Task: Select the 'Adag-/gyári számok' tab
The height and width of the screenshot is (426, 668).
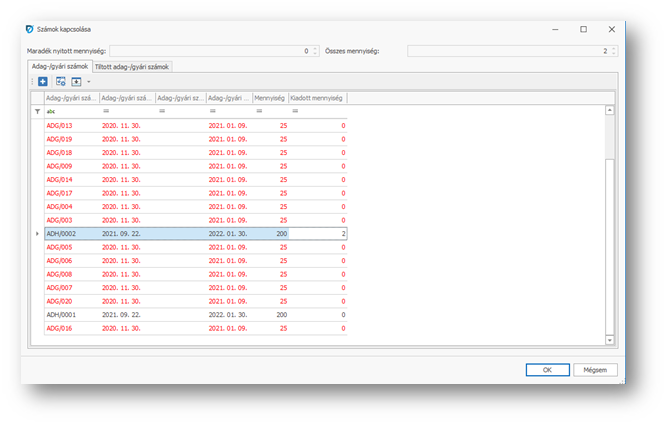Action: [x=58, y=66]
